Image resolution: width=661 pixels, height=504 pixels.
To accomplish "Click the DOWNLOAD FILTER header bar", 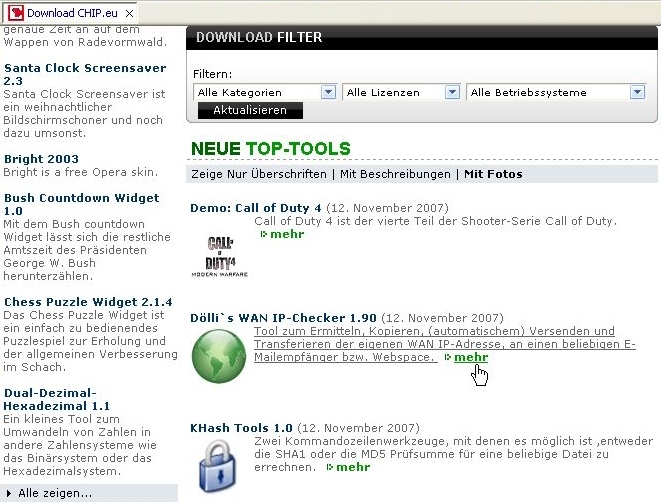I will 422,37.
